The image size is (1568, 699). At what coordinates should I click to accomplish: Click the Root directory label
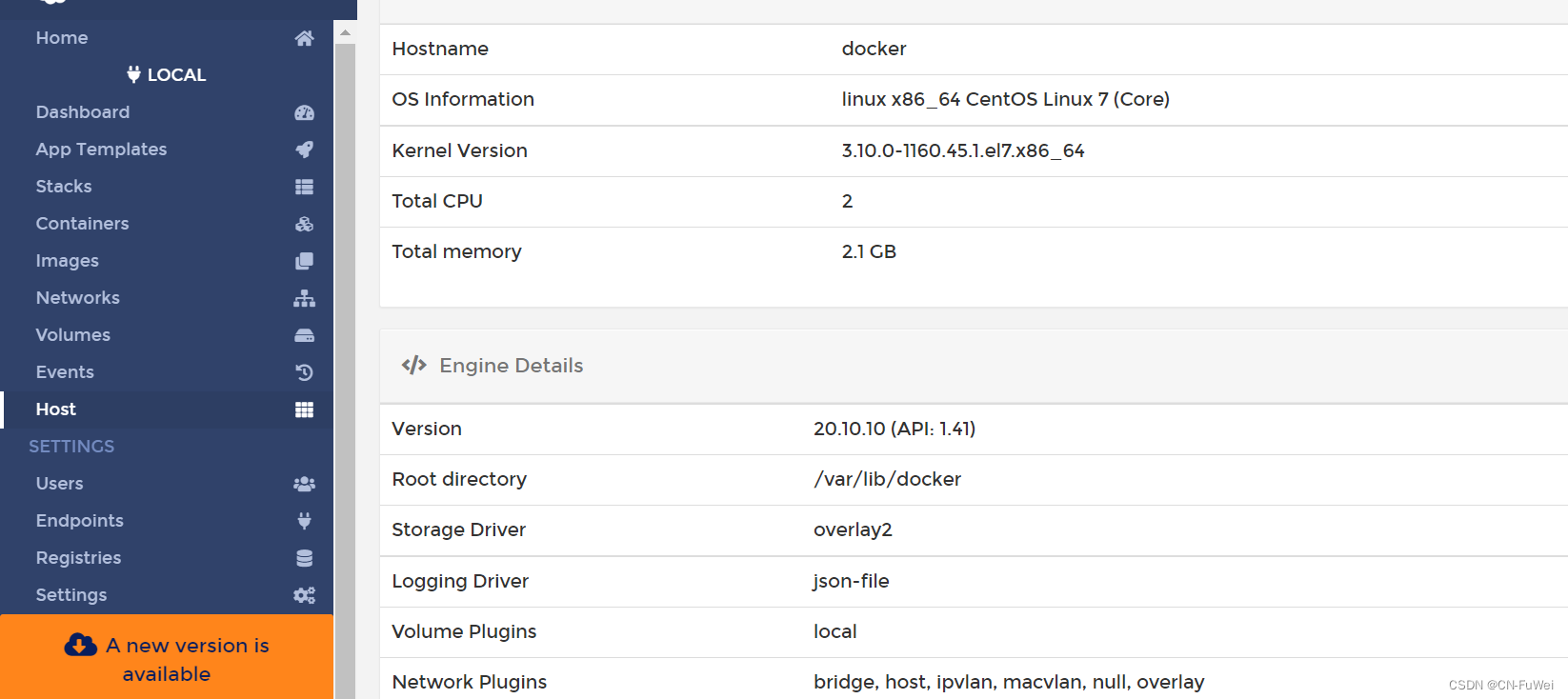point(459,479)
